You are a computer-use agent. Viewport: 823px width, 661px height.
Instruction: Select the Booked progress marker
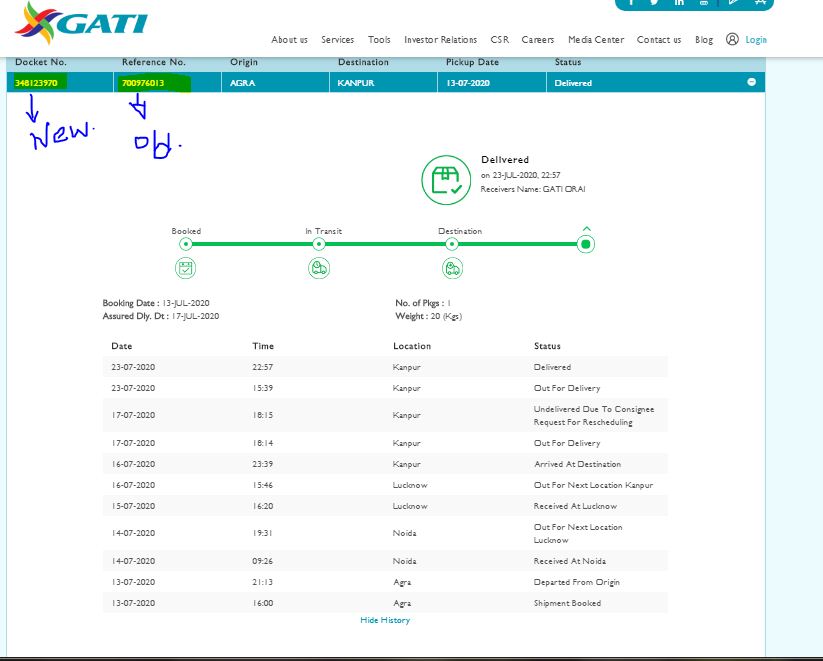pos(185,244)
